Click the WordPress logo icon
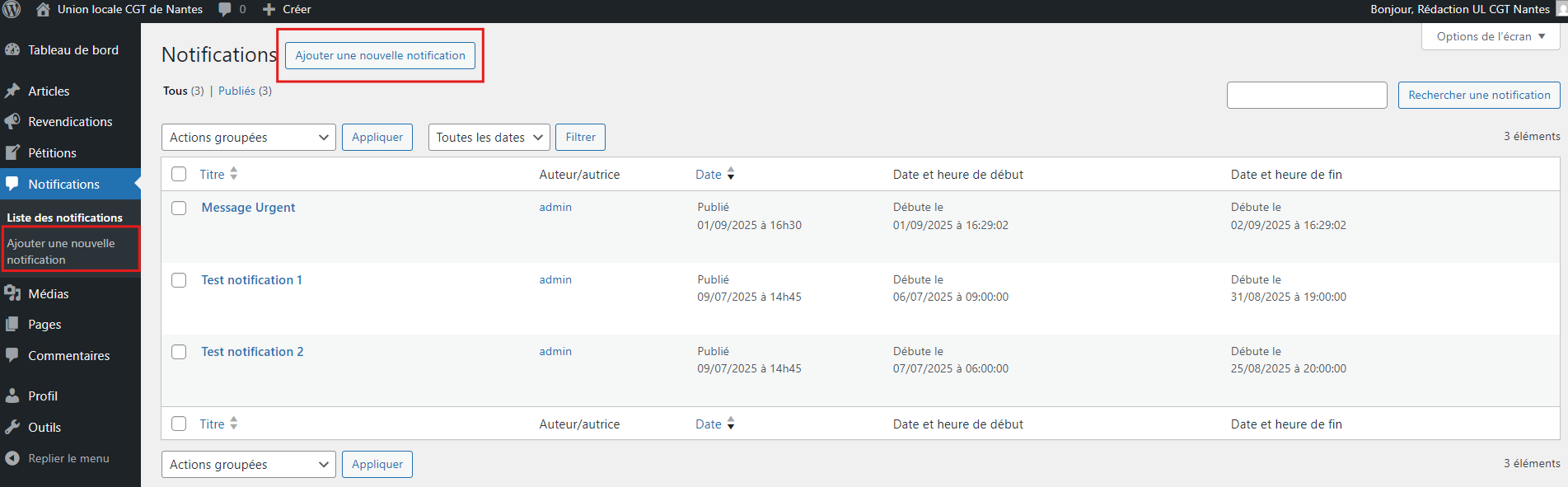1568x487 pixels. [12, 10]
